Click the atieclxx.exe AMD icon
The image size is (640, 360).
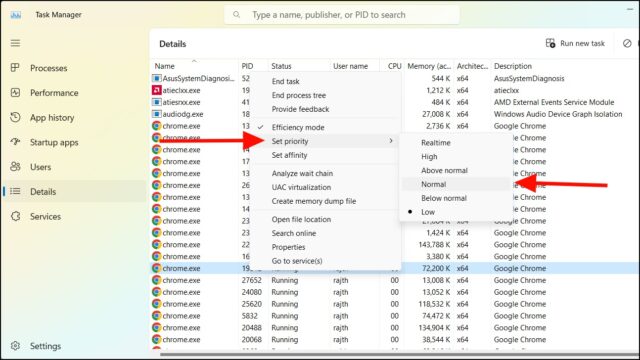tap(156, 90)
